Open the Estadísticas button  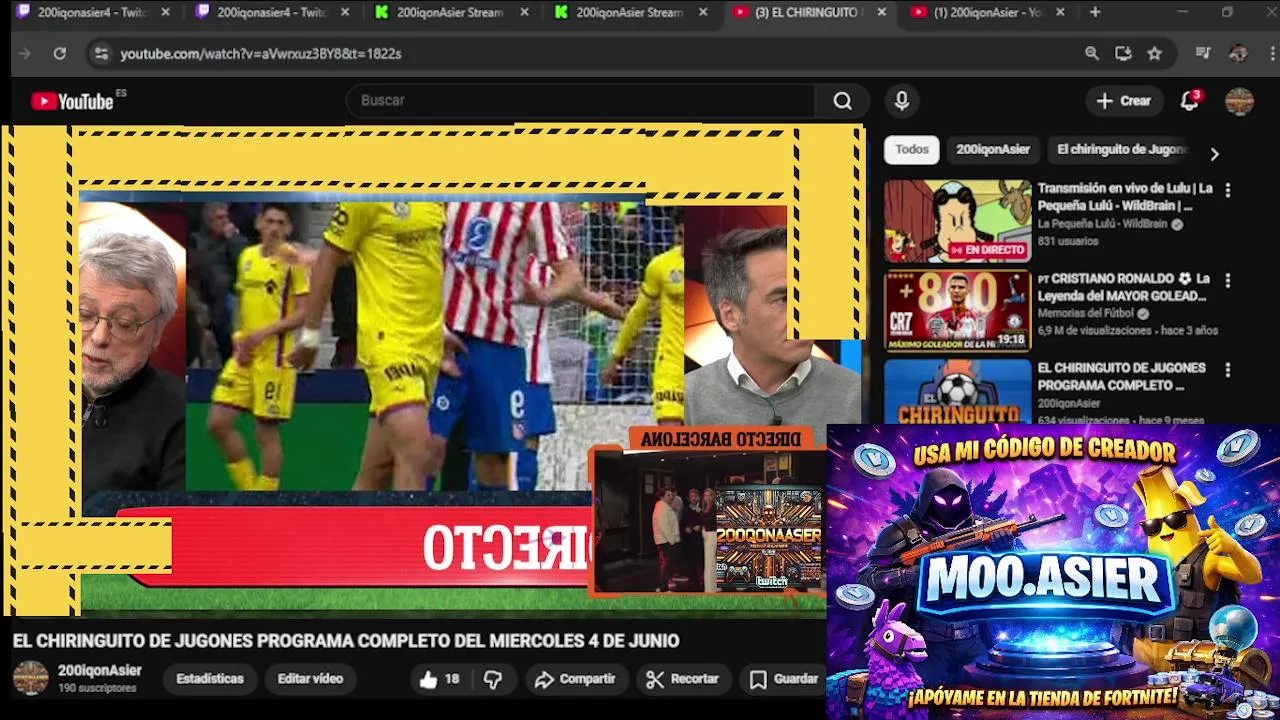click(210, 679)
